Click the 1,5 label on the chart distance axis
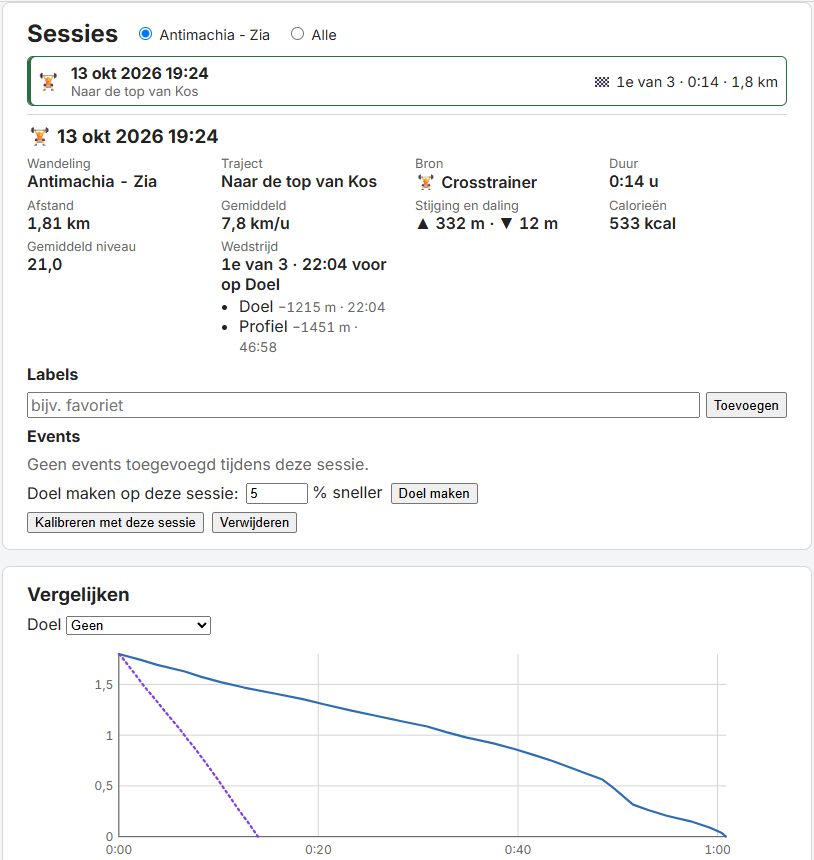The width and height of the screenshot is (814, 860). click(x=104, y=684)
